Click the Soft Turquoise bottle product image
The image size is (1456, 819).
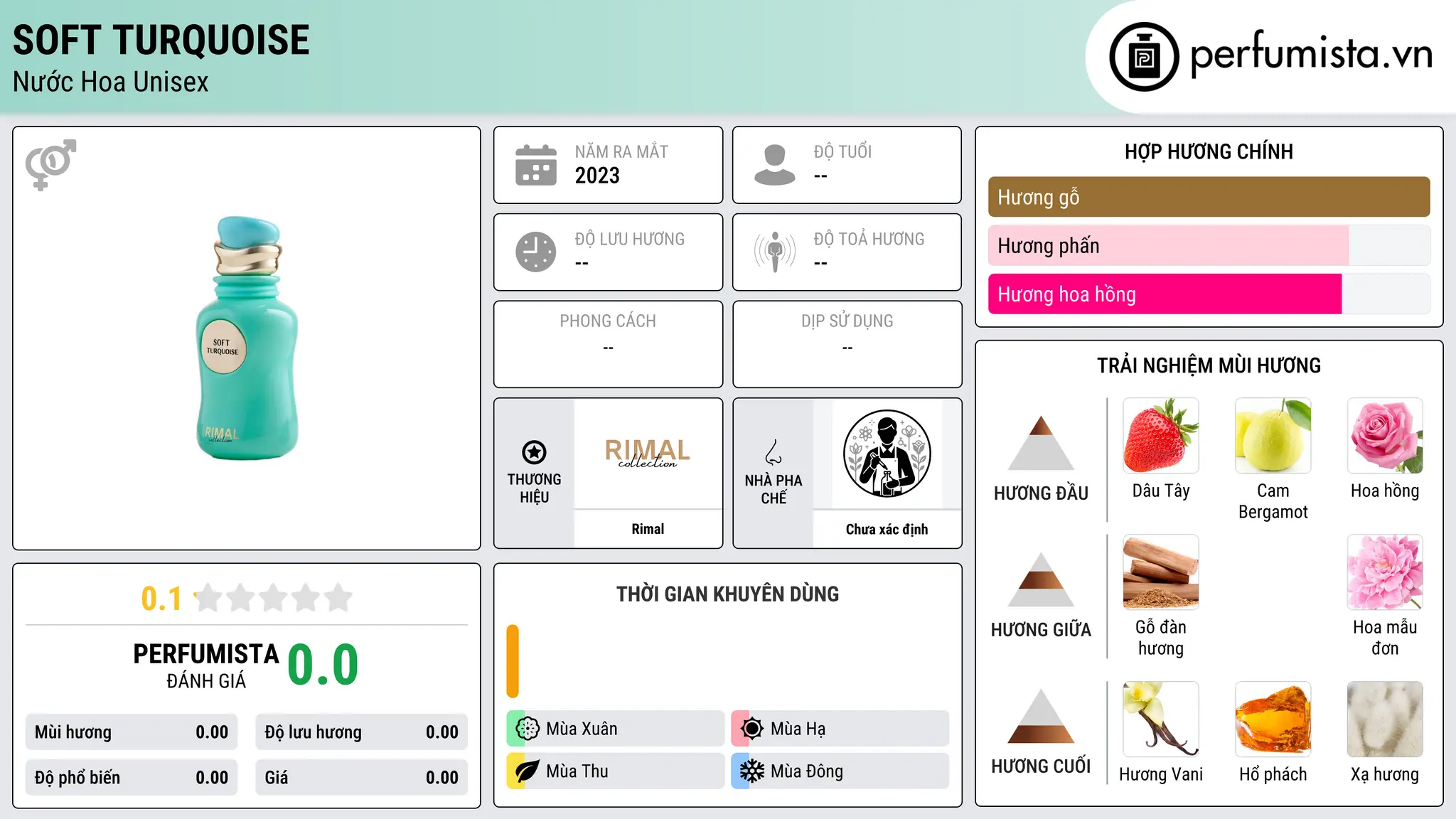[247, 338]
